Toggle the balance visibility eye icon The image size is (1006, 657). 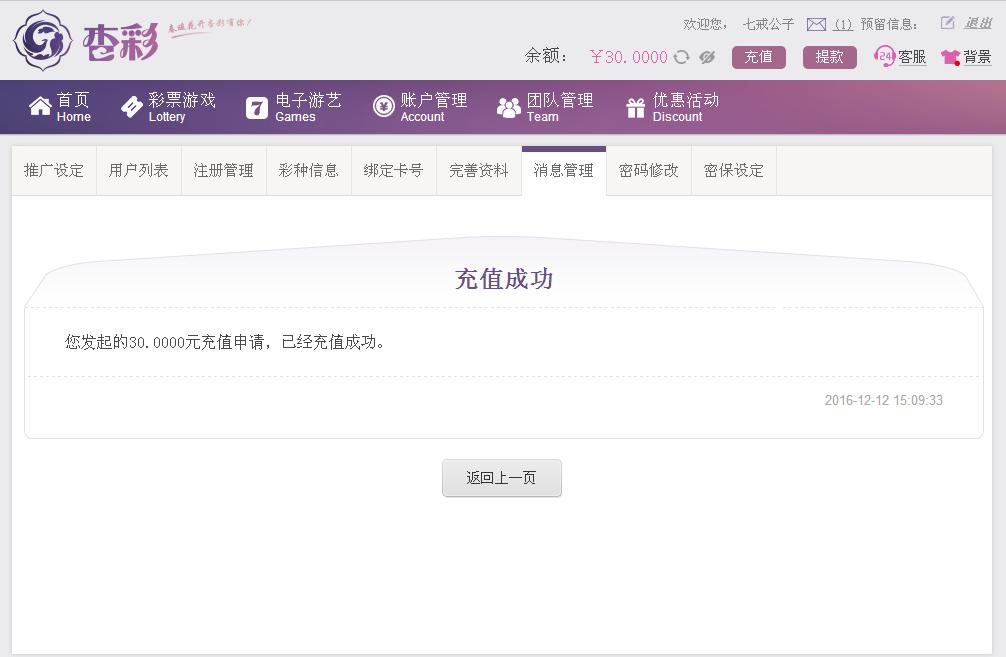708,57
